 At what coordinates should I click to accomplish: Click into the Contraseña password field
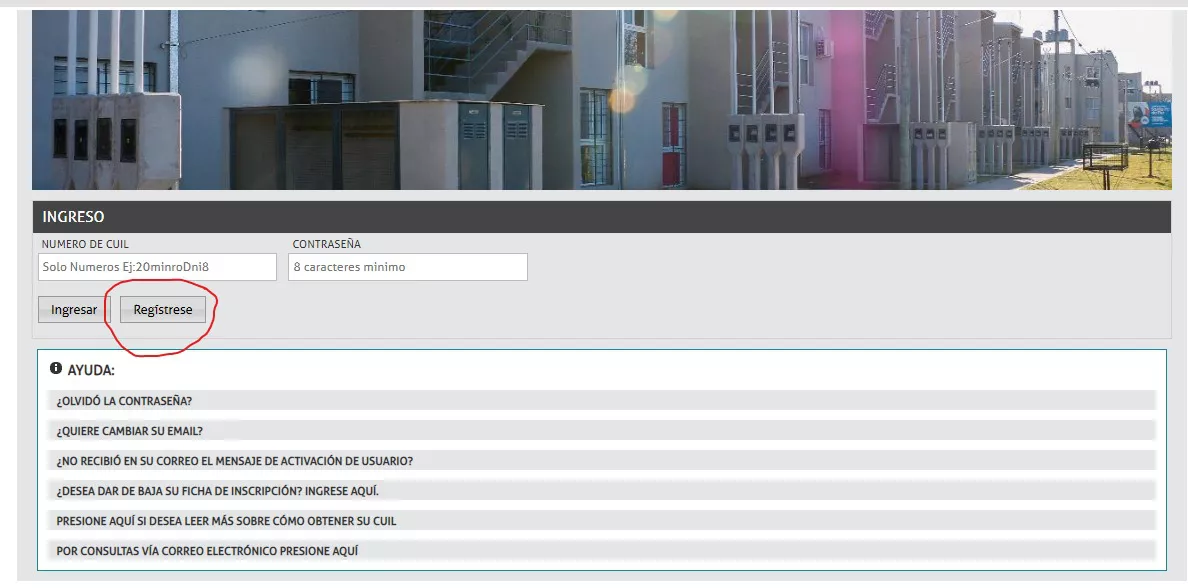[407, 267]
